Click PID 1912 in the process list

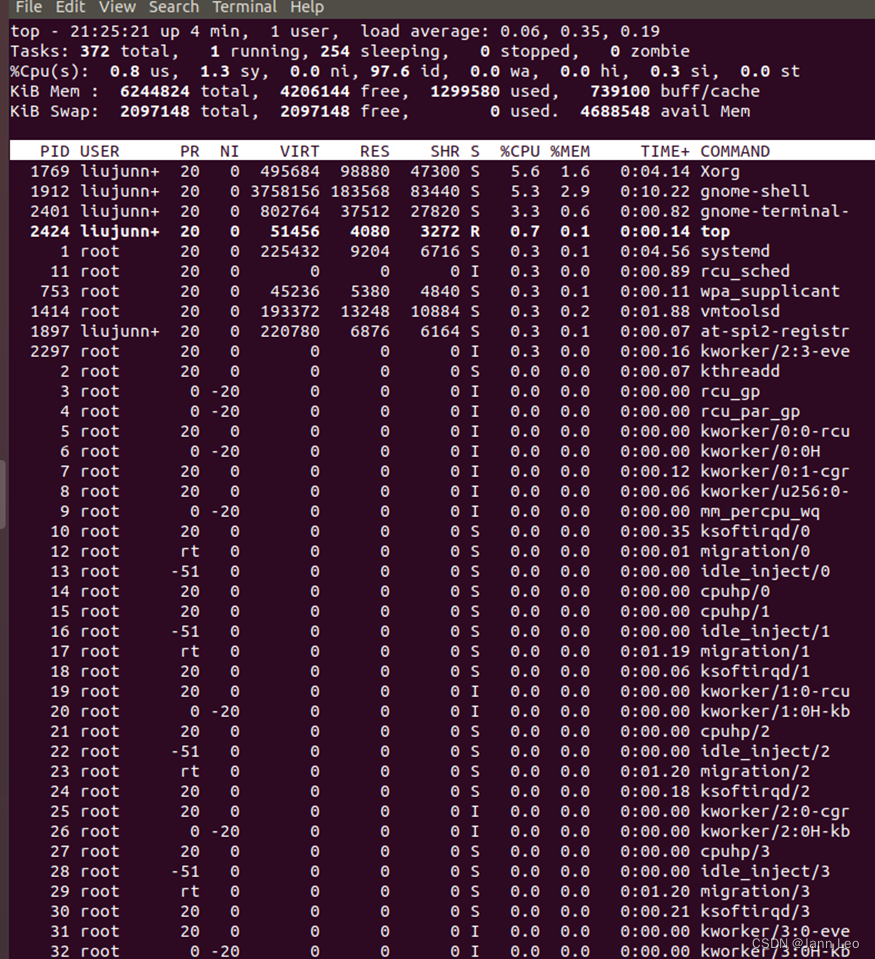(50, 191)
